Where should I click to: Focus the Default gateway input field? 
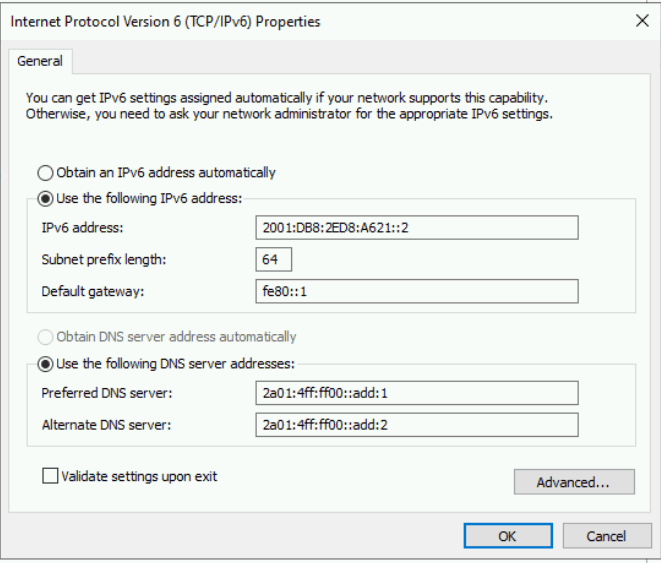pyautogui.click(x=416, y=291)
